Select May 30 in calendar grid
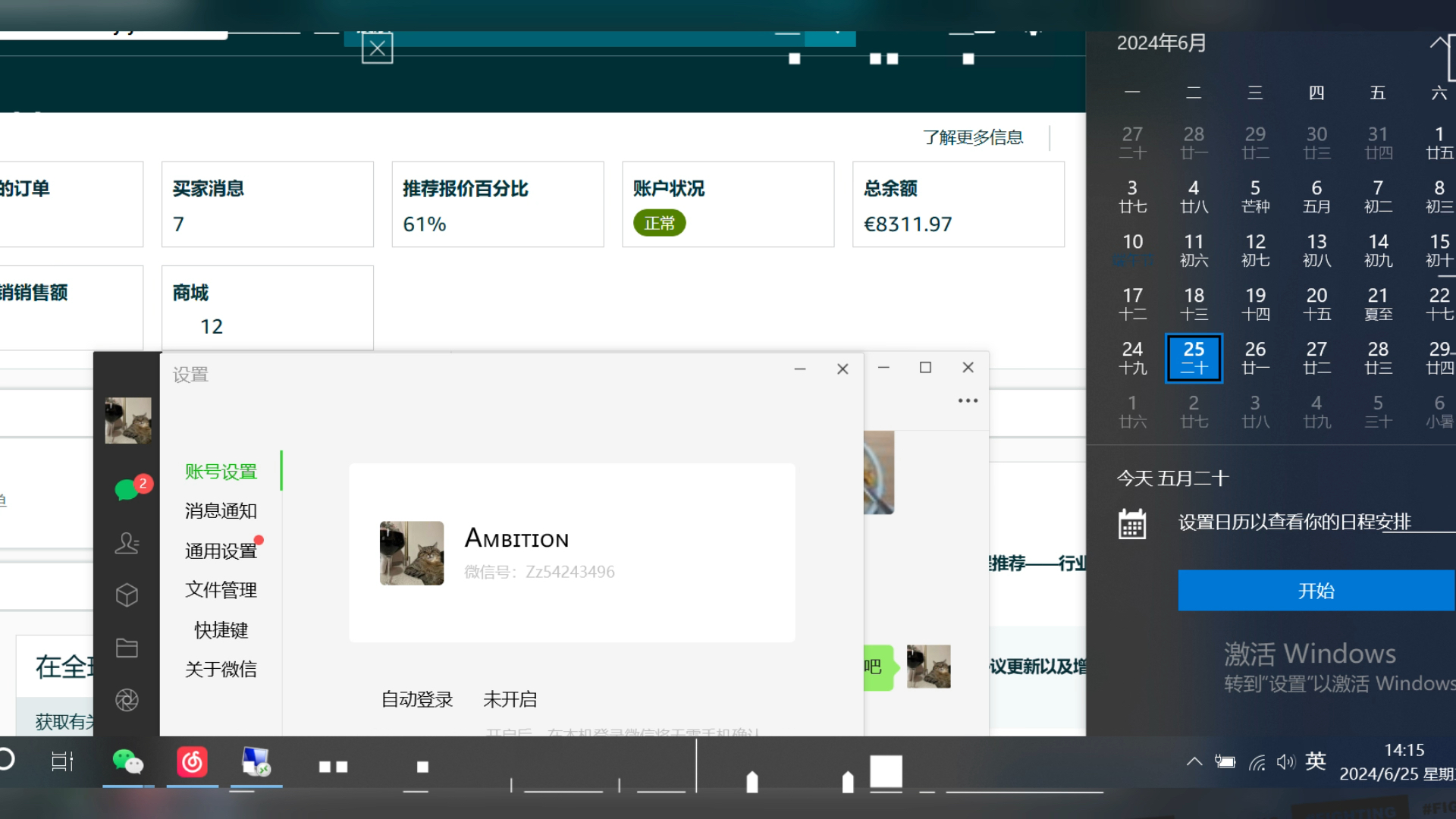The height and width of the screenshot is (819, 1456). point(1316,143)
